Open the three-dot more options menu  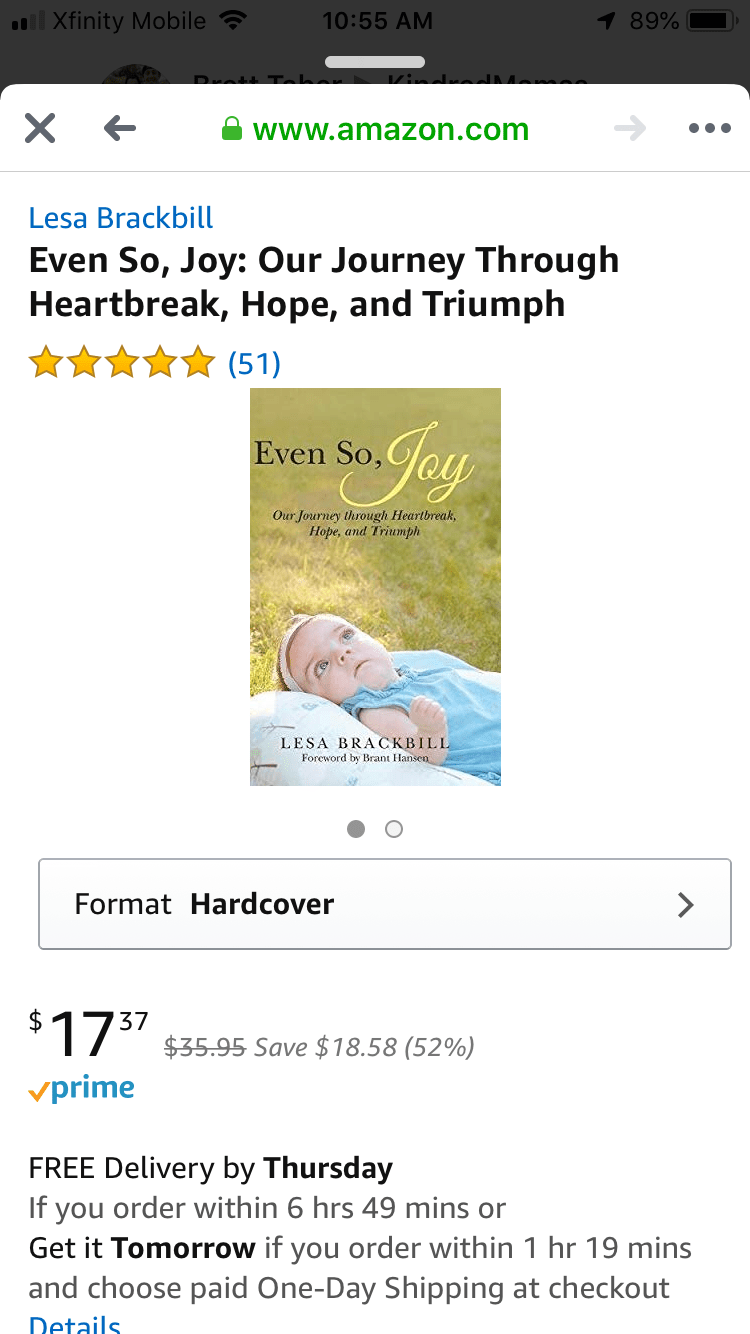point(710,128)
